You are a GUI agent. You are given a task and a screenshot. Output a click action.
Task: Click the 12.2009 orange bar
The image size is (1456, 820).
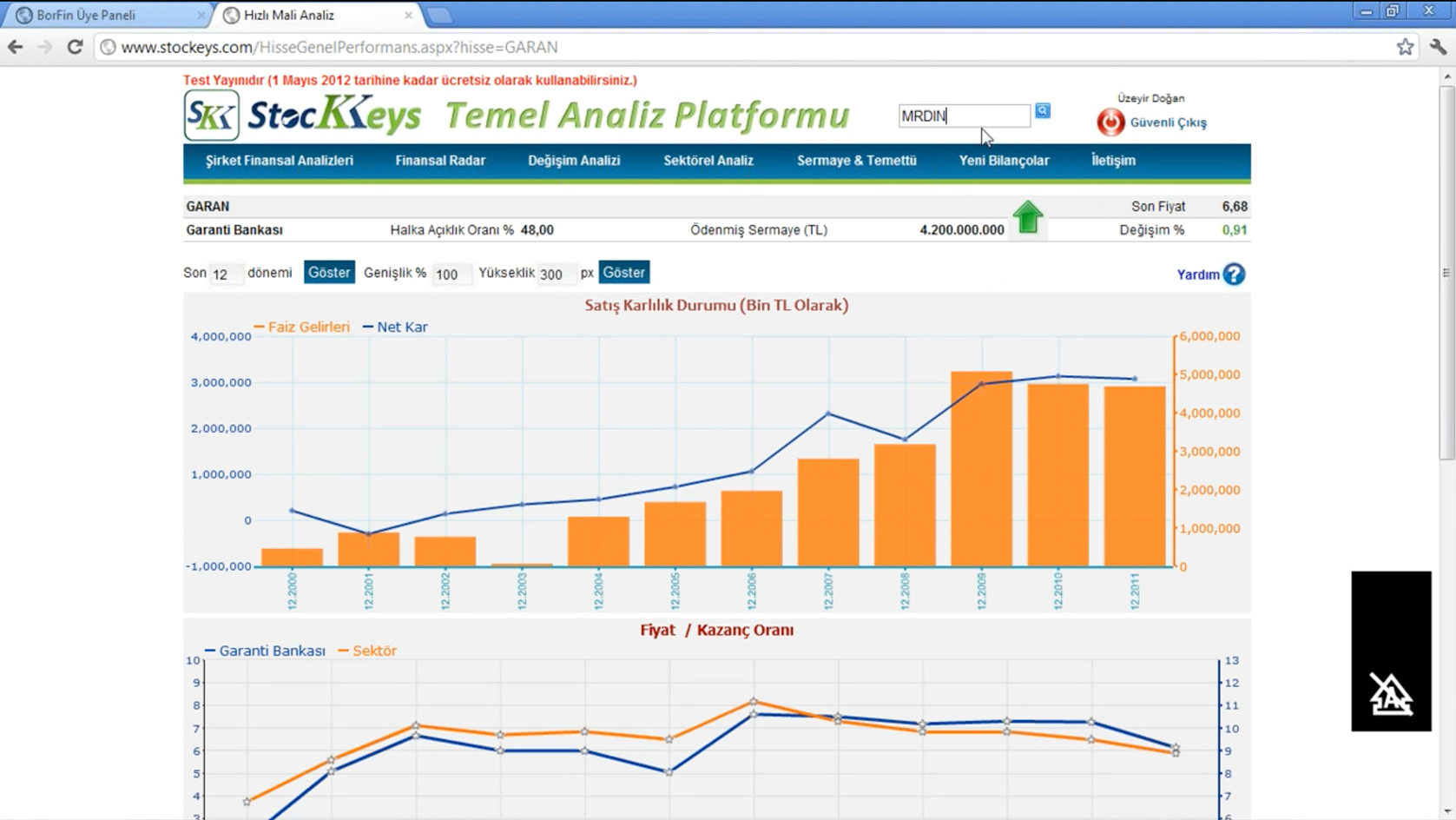981,469
